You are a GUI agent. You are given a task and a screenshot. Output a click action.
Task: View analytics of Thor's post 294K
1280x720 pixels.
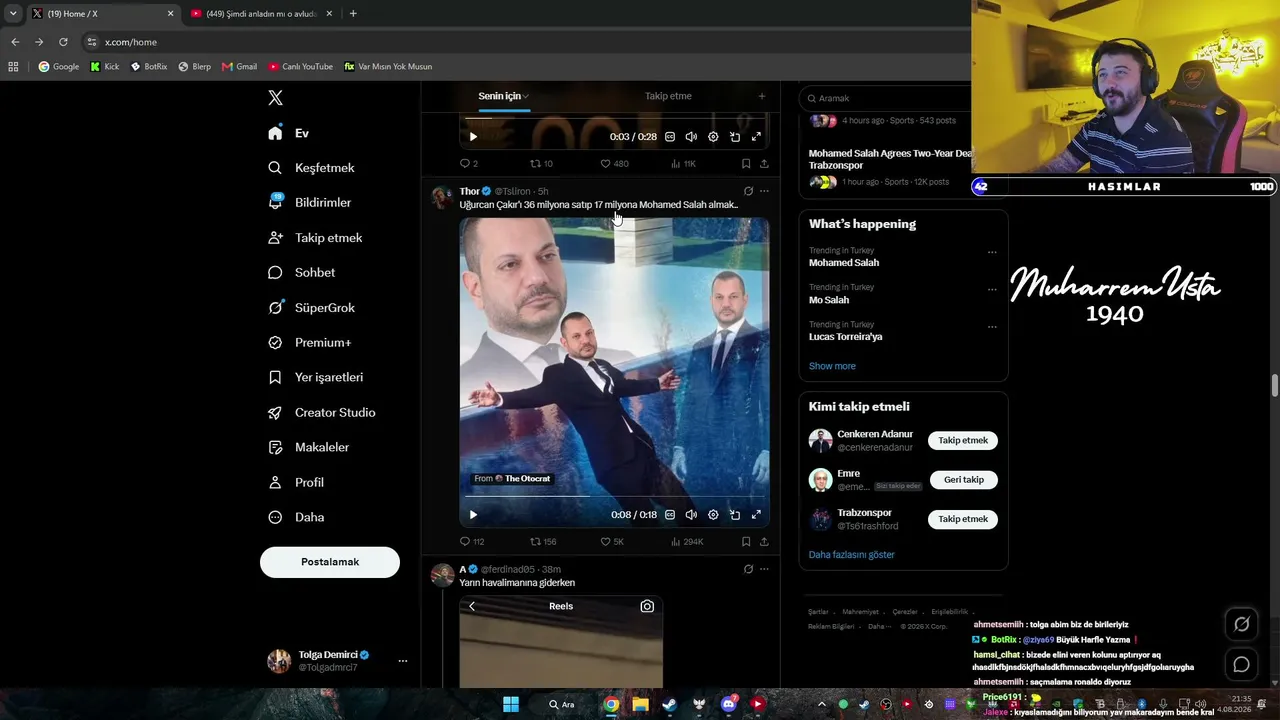[676, 542]
